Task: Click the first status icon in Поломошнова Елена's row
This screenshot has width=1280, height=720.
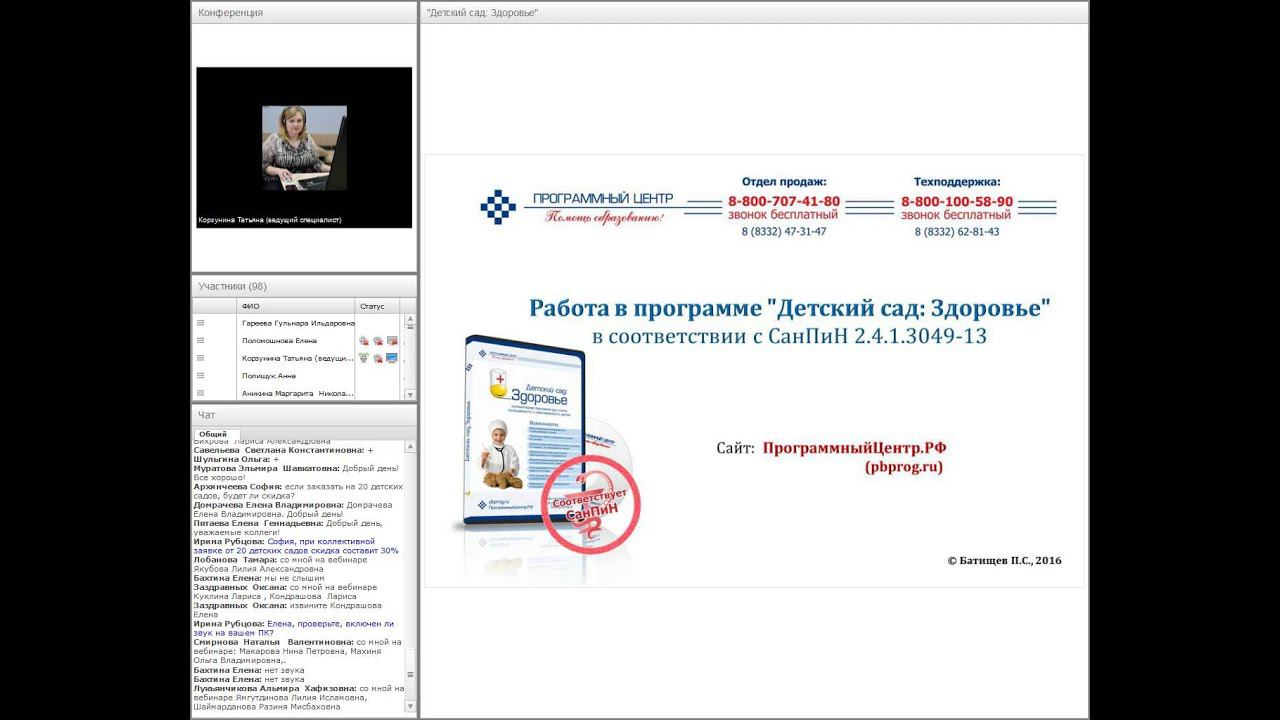Action: [364, 341]
